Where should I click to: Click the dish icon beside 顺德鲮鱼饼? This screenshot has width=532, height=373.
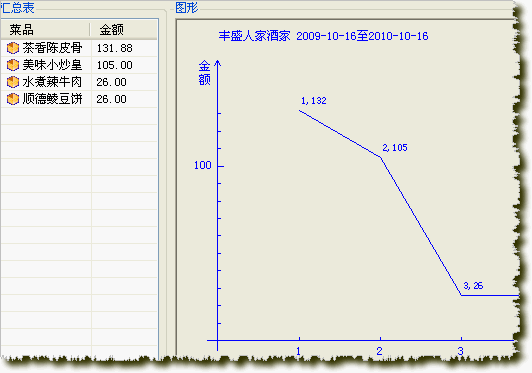point(13,99)
